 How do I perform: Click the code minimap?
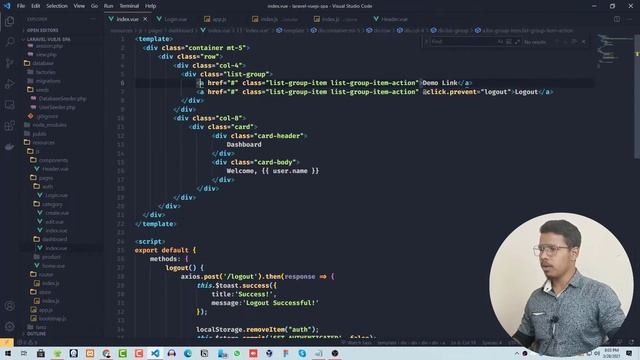(616, 51)
